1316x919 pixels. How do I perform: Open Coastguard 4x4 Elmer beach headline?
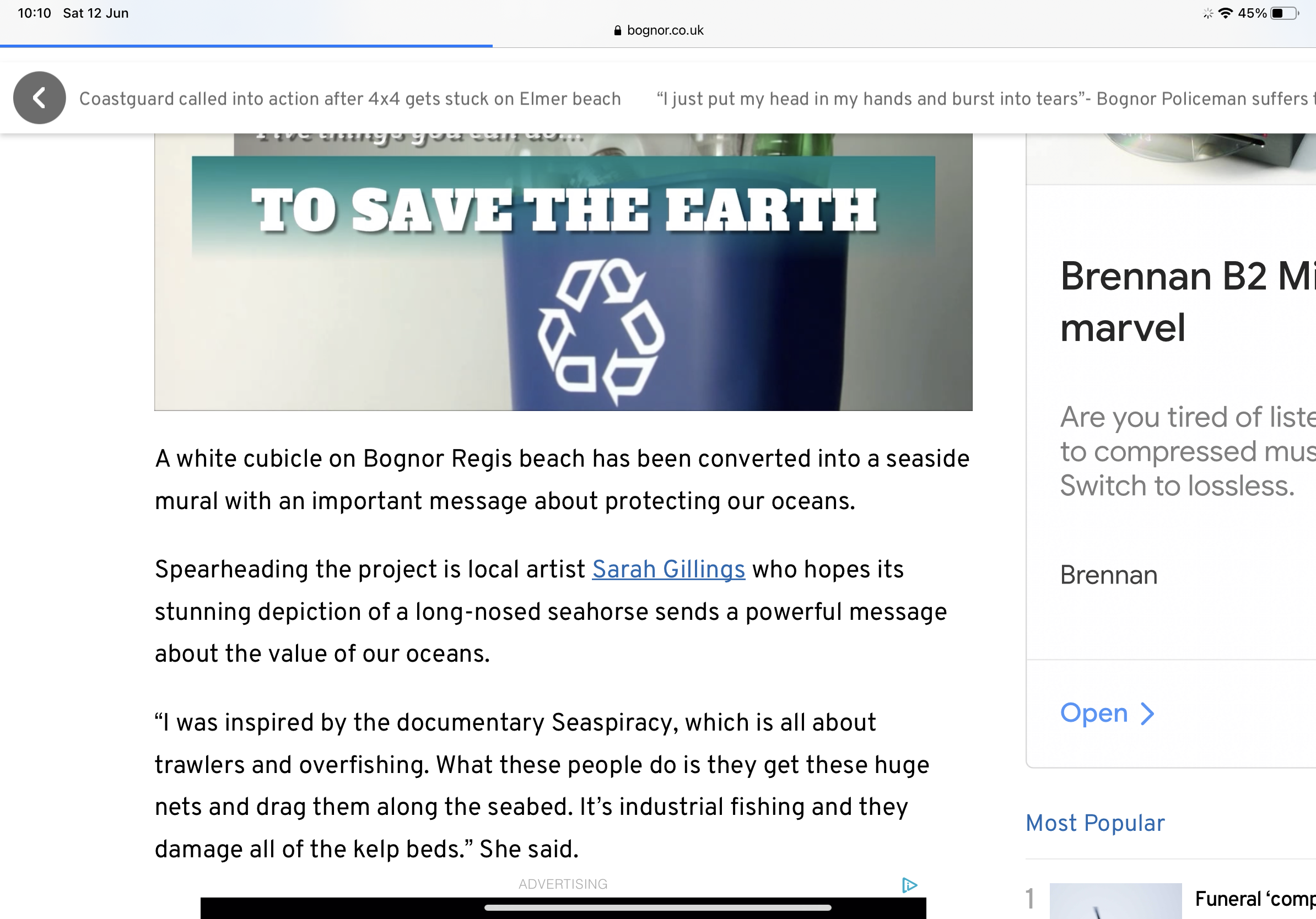point(349,99)
